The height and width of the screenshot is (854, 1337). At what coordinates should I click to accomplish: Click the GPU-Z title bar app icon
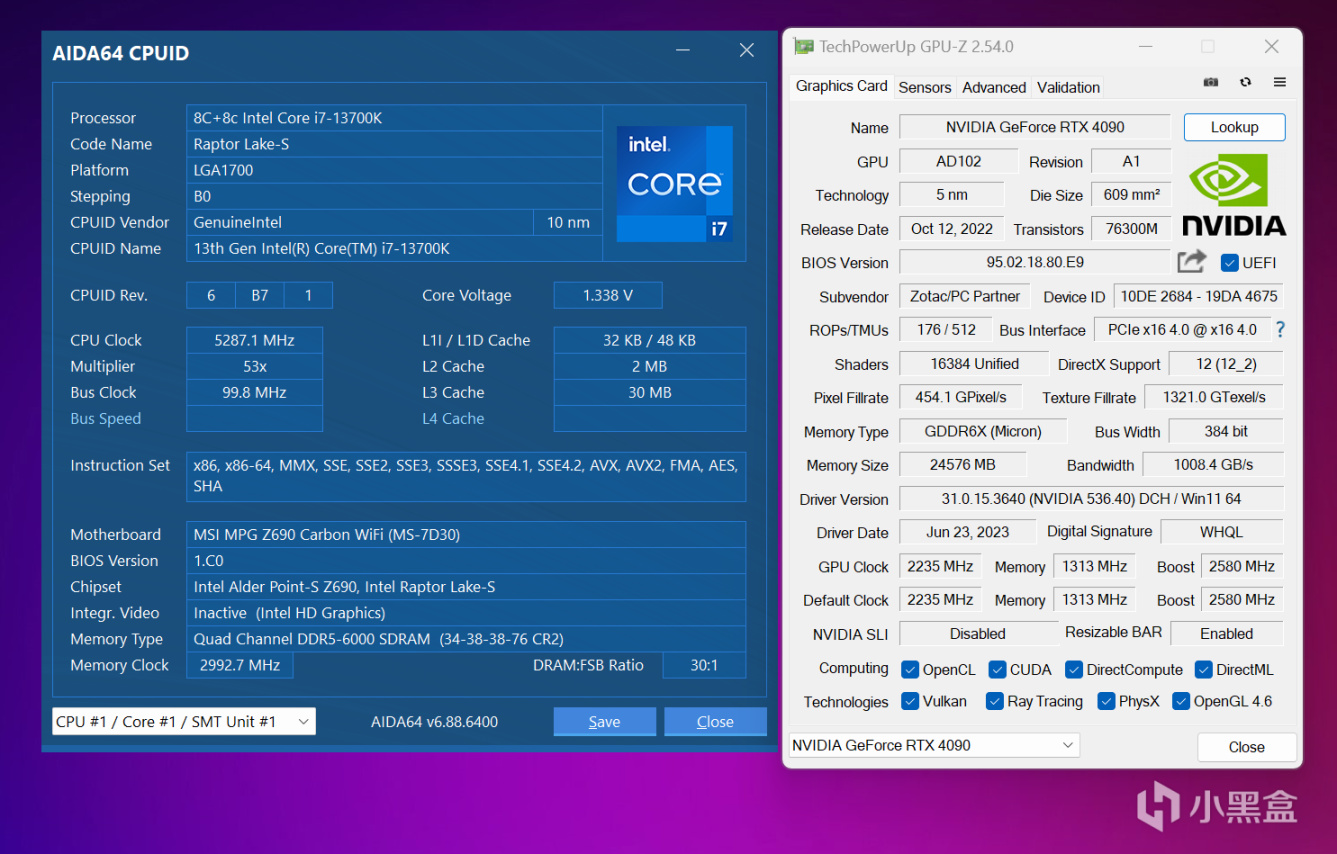(x=803, y=47)
